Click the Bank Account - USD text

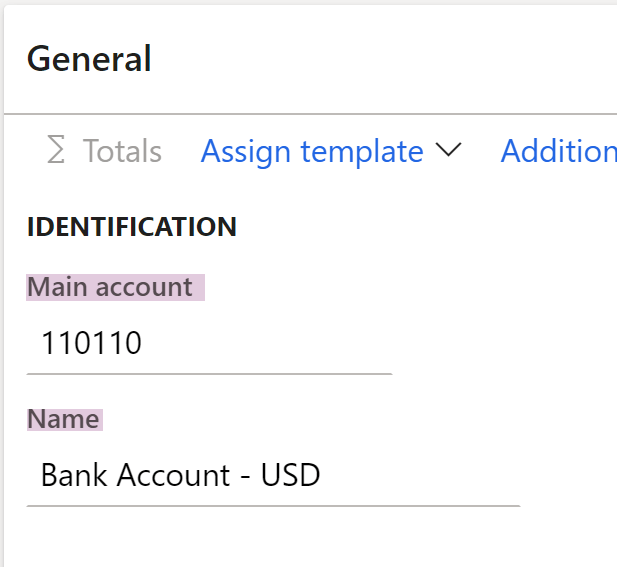coord(180,475)
